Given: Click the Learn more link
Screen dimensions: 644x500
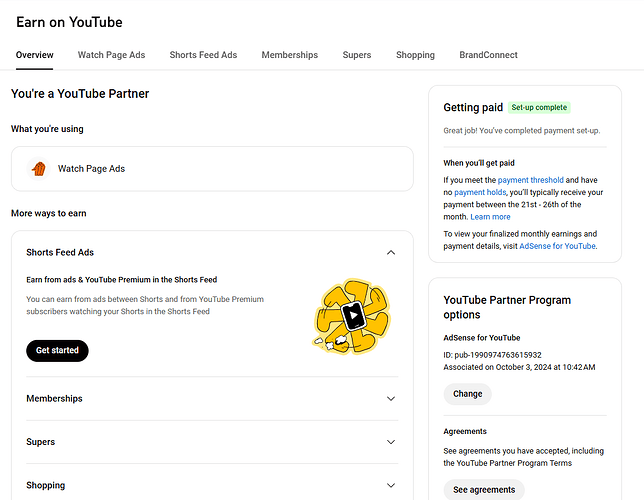Looking at the screenshot, I should [490, 217].
